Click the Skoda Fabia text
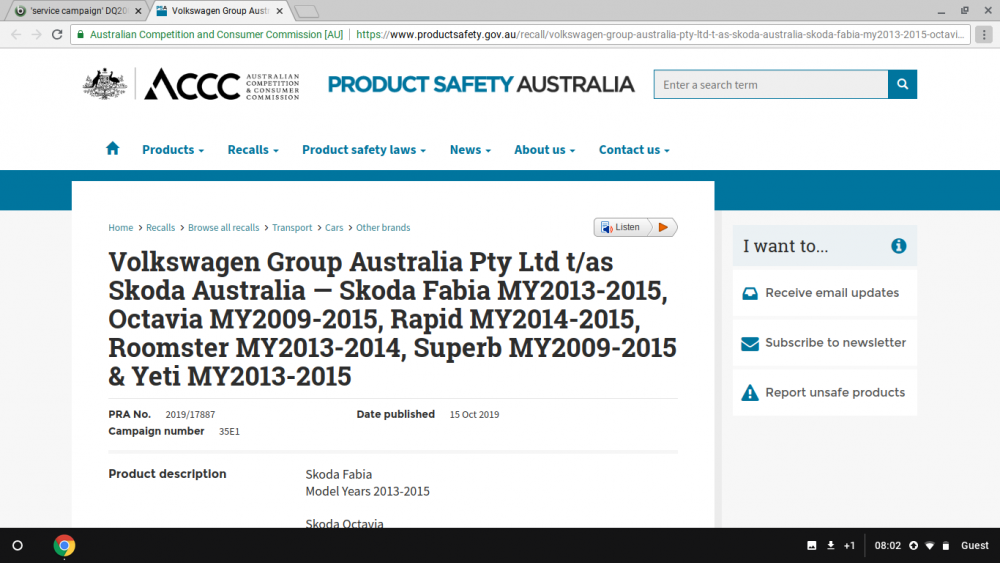This screenshot has width=1000, height=563. click(x=339, y=474)
